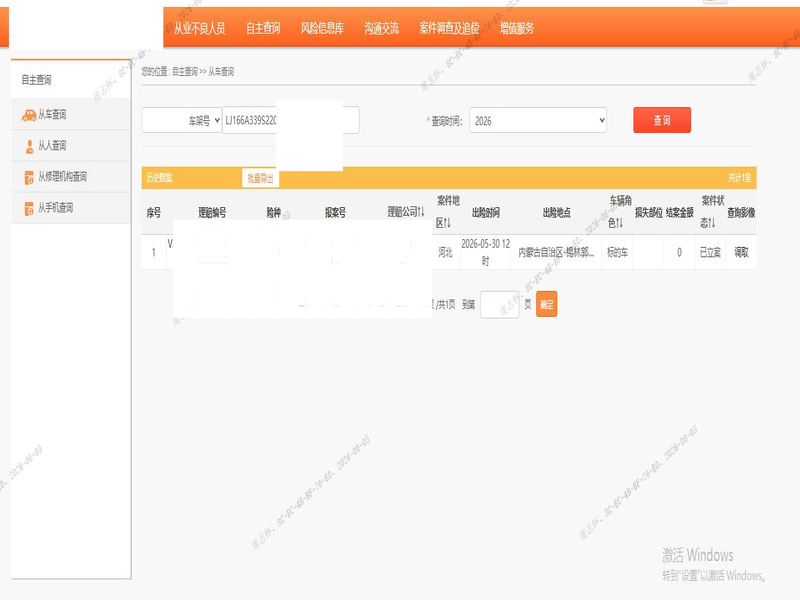Click the 河北 region cell
The image size is (800, 600).
tap(445, 252)
